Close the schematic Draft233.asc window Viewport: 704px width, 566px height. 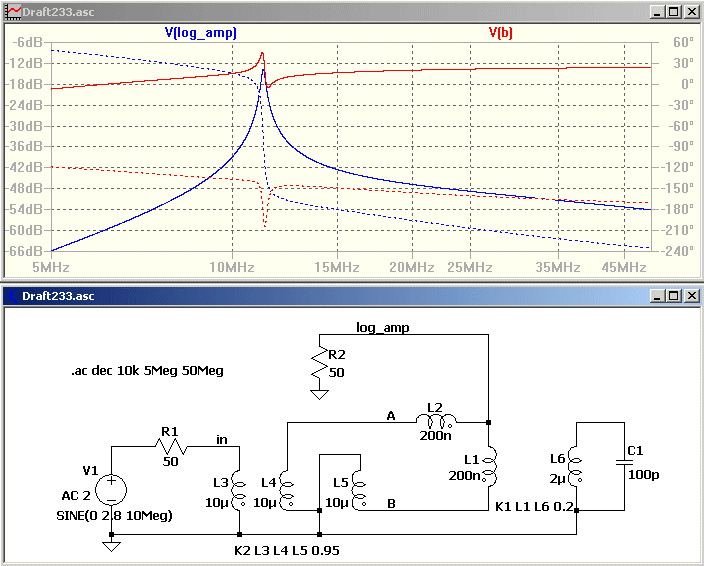point(692,296)
